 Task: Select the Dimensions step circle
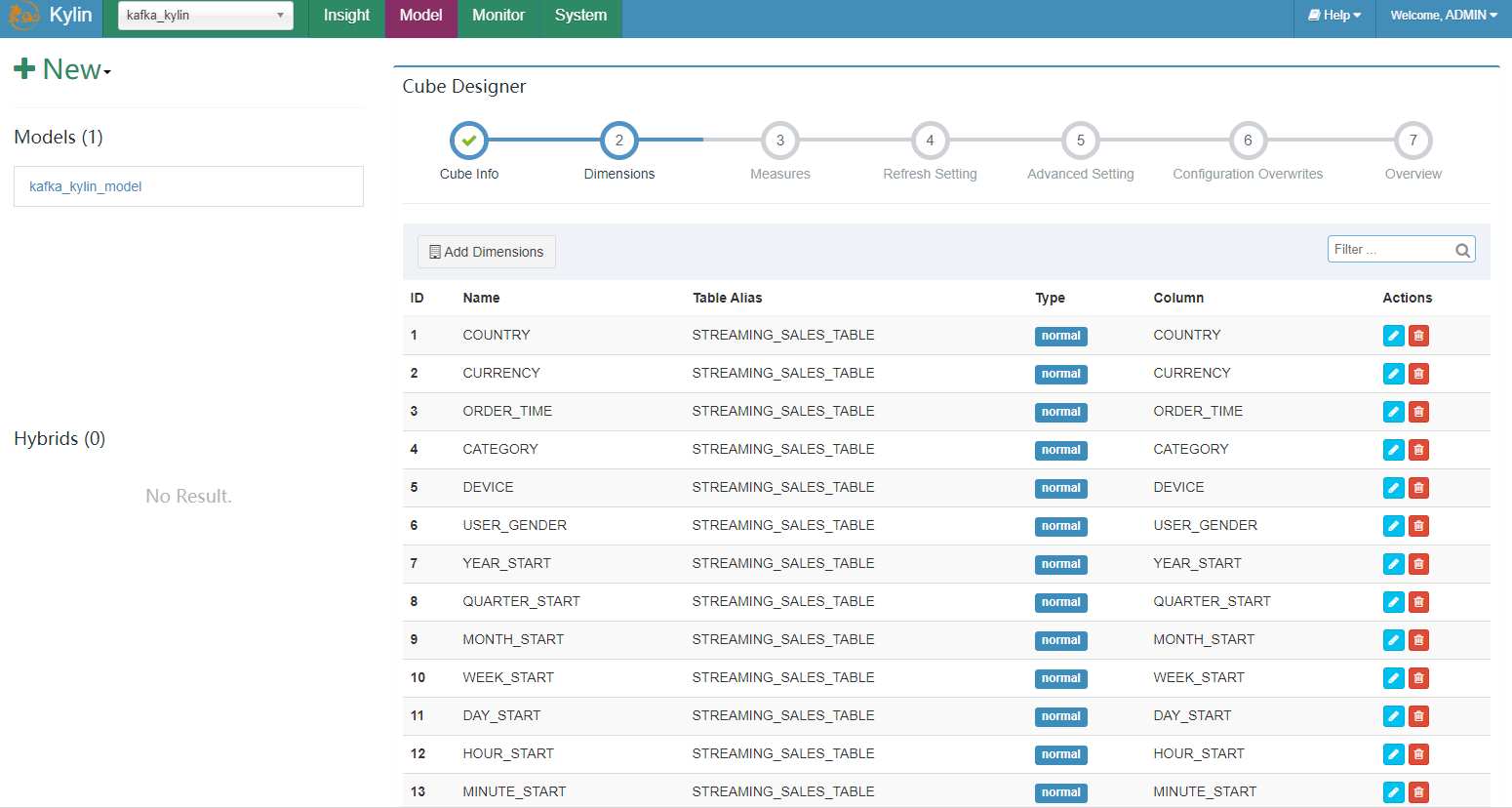619,141
